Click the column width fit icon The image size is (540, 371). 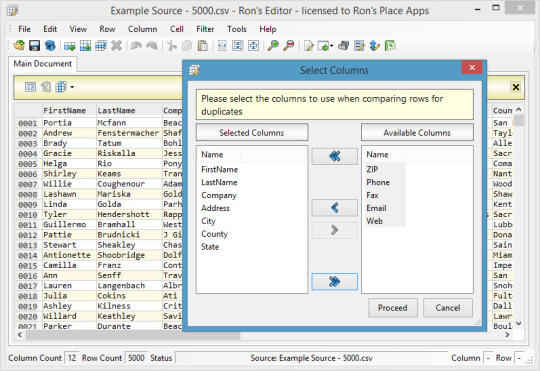coord(222,45)
